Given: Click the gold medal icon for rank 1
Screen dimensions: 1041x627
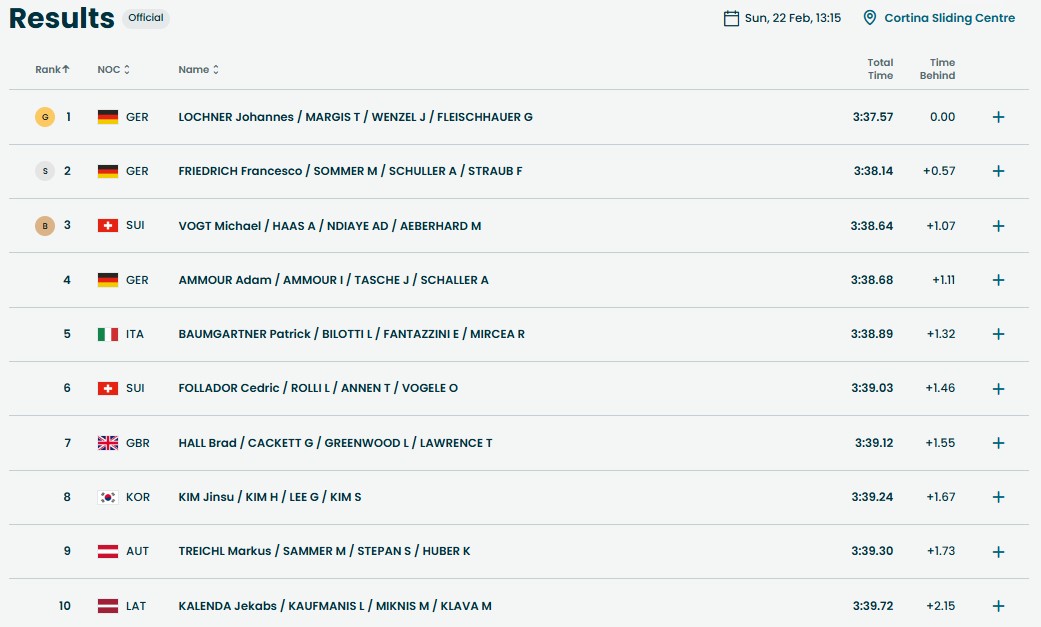Looking at the screenshot, I should pyautogui.click(x=44, y=117).
